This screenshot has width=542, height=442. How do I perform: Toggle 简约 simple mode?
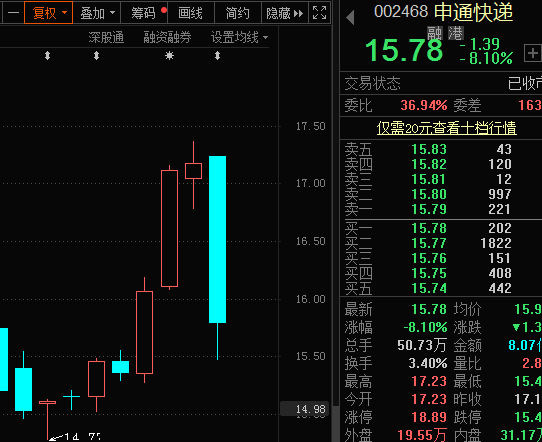(237, 13)
